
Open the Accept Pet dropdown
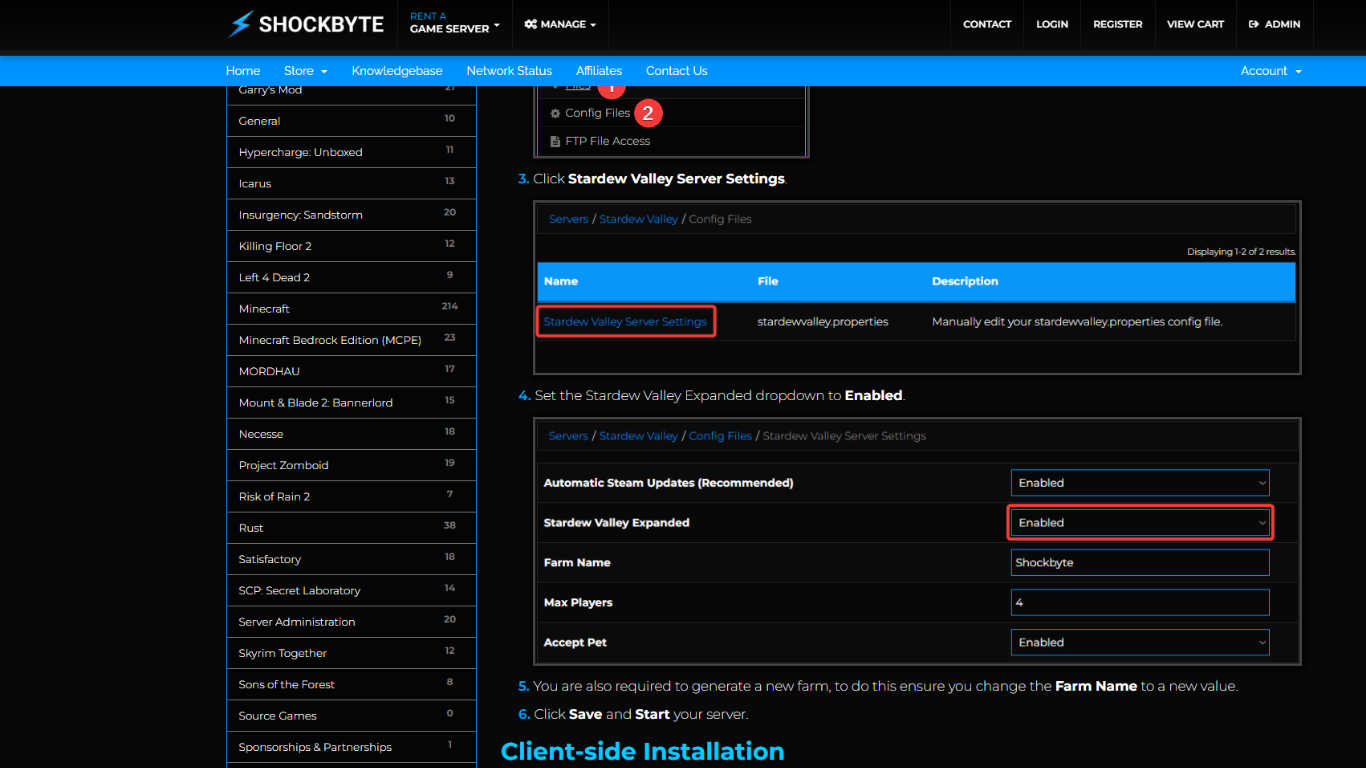(x=1140, y=643)
